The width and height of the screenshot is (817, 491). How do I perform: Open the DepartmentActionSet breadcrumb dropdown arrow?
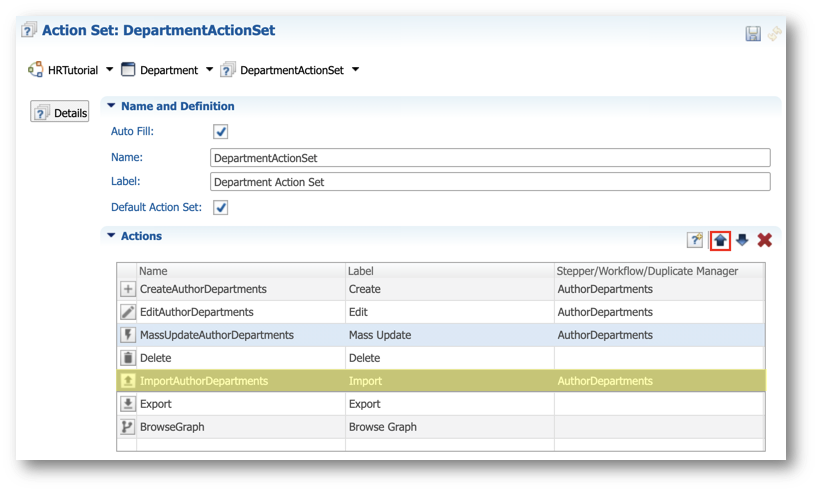pos(355,69)
